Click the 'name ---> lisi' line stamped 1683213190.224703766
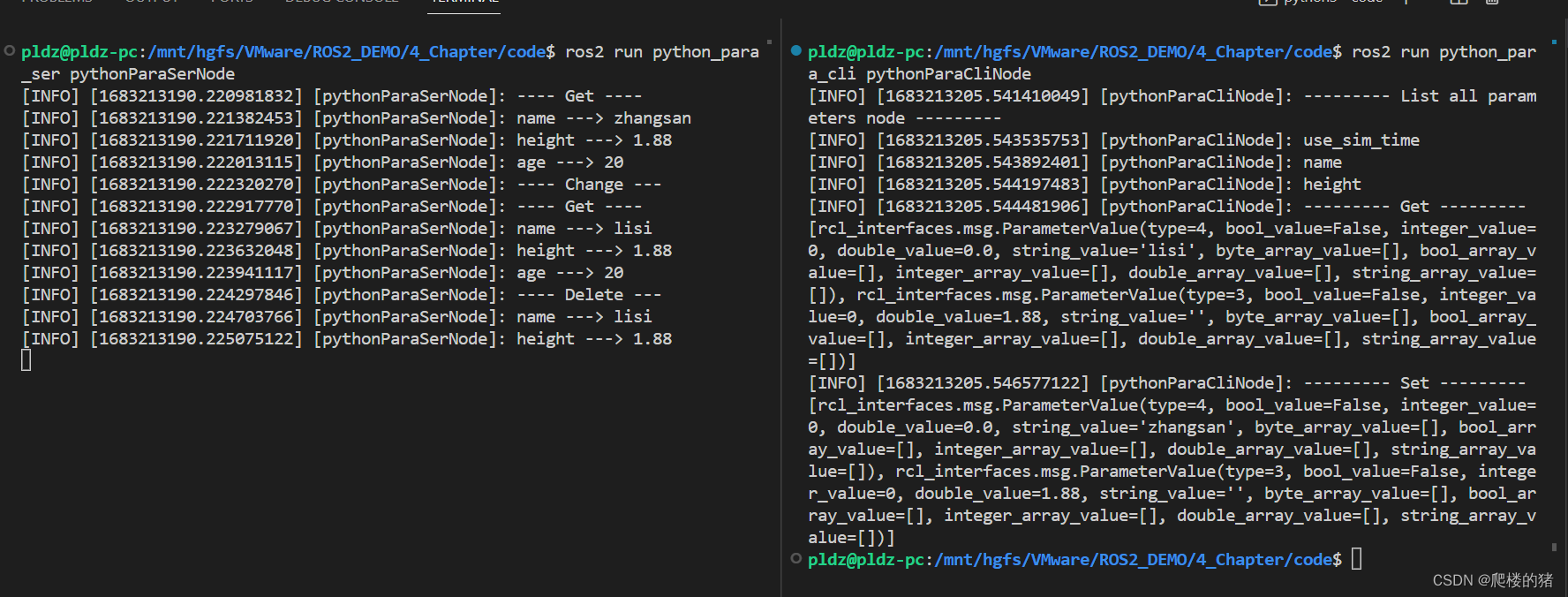The image size is (1568, 597). (337, 317)
